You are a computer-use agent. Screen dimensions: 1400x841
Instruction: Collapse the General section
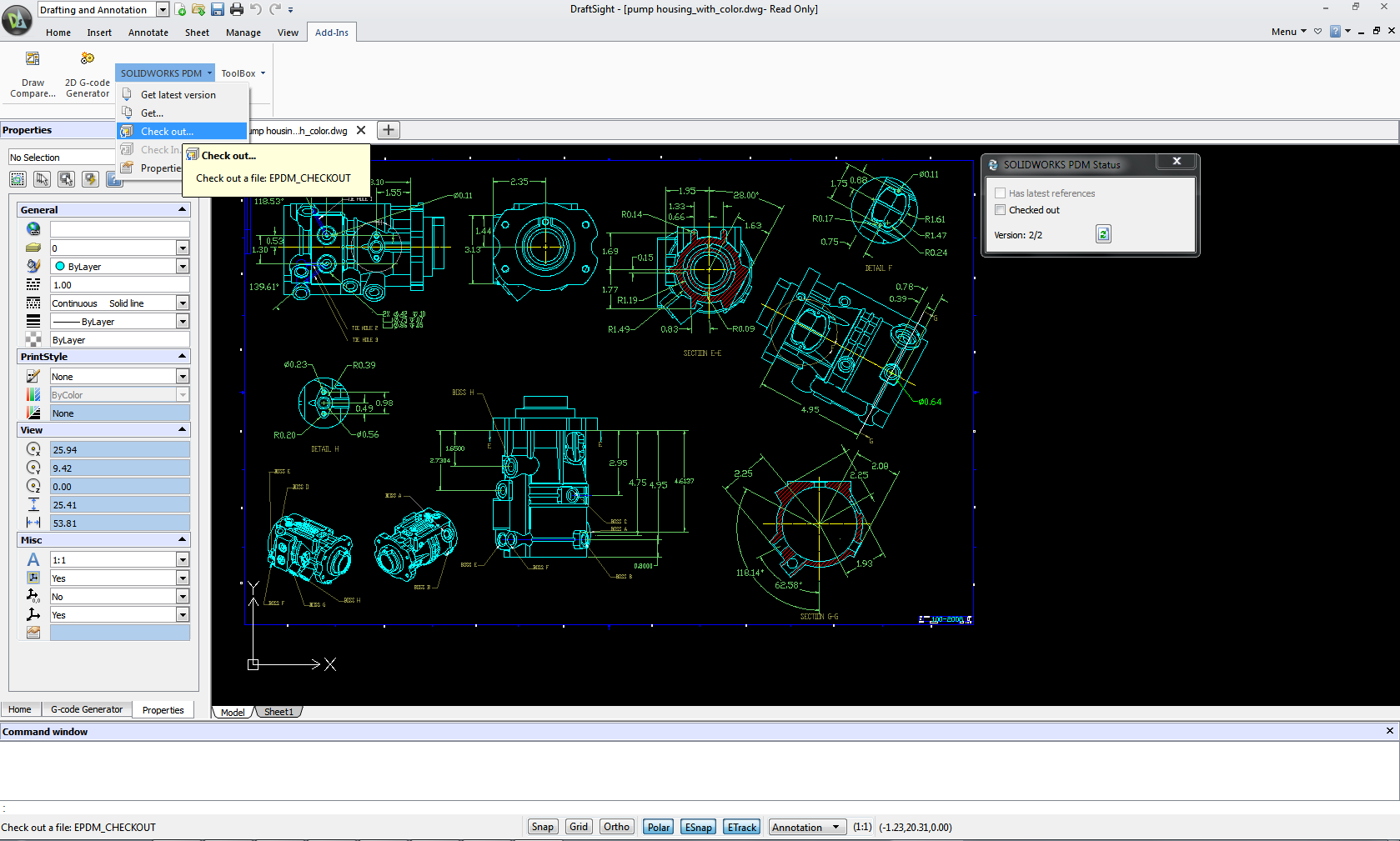[x=182, y=209]
